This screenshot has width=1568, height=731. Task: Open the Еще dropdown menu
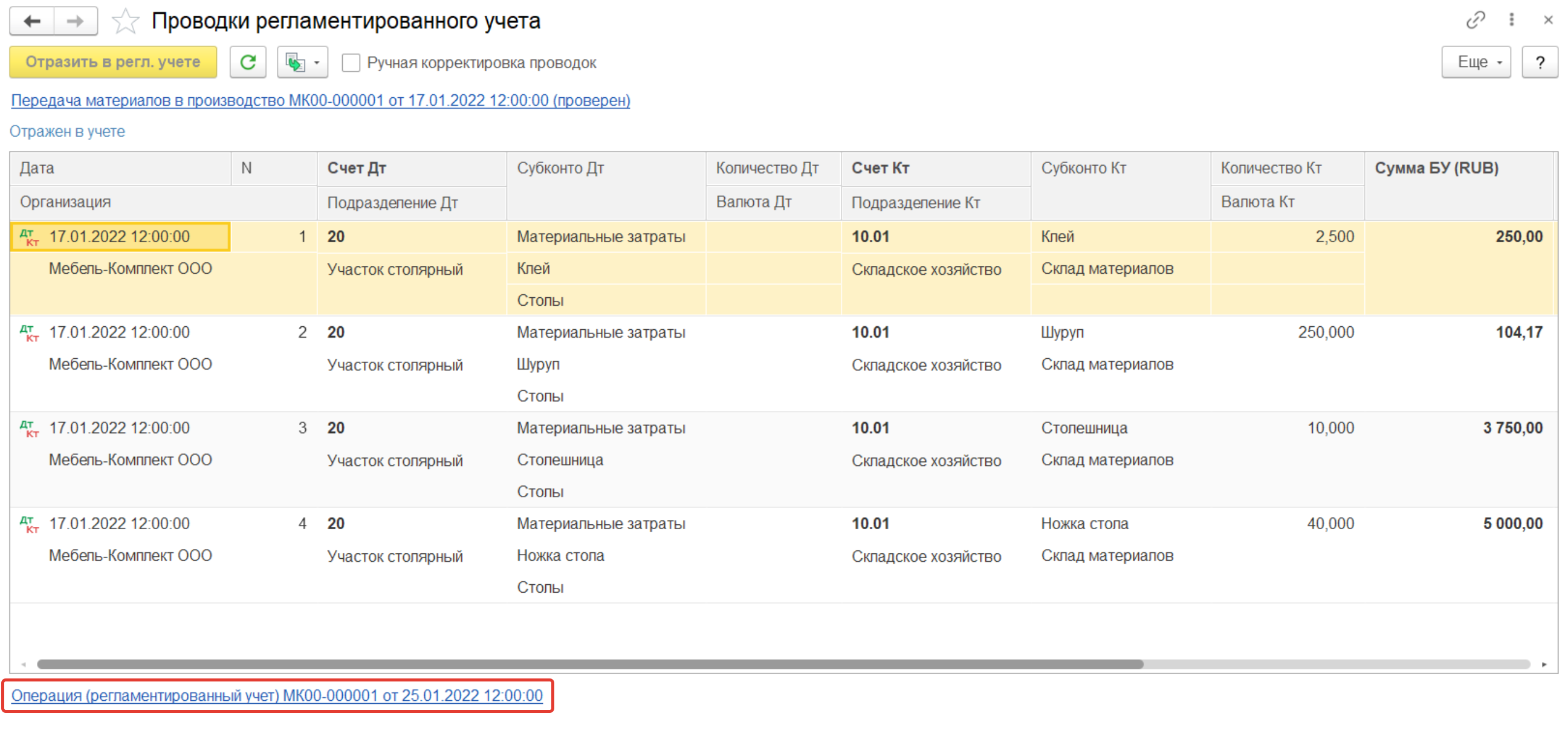coord(1476,62)
